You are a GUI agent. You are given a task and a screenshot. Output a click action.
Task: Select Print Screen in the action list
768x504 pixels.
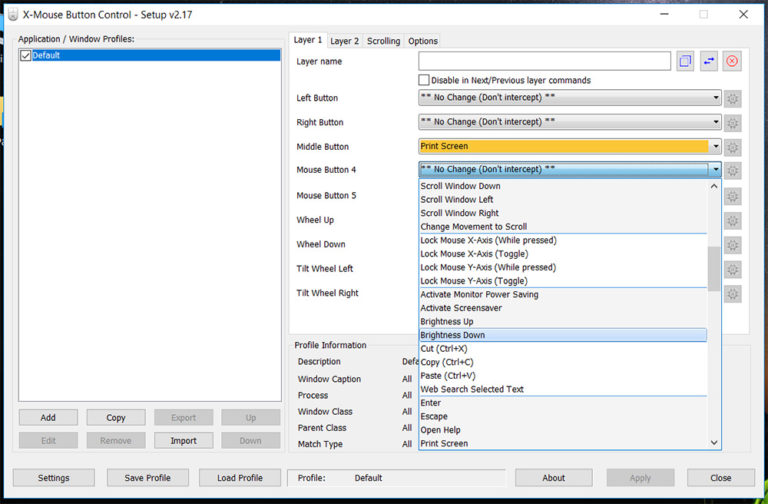pyautogui.click(x=563, y=443)
